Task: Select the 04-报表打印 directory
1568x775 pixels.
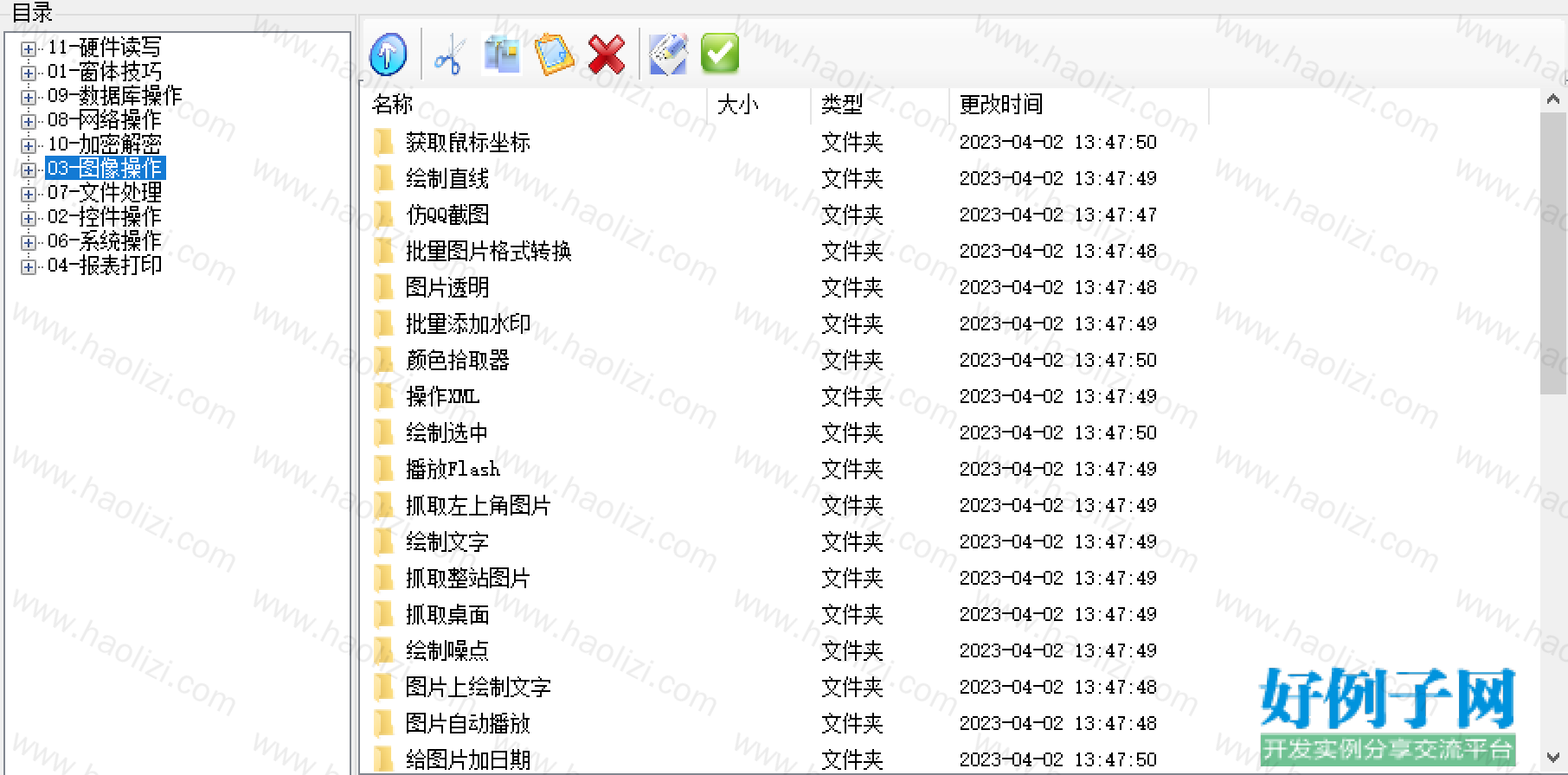Action: [105, 266]
